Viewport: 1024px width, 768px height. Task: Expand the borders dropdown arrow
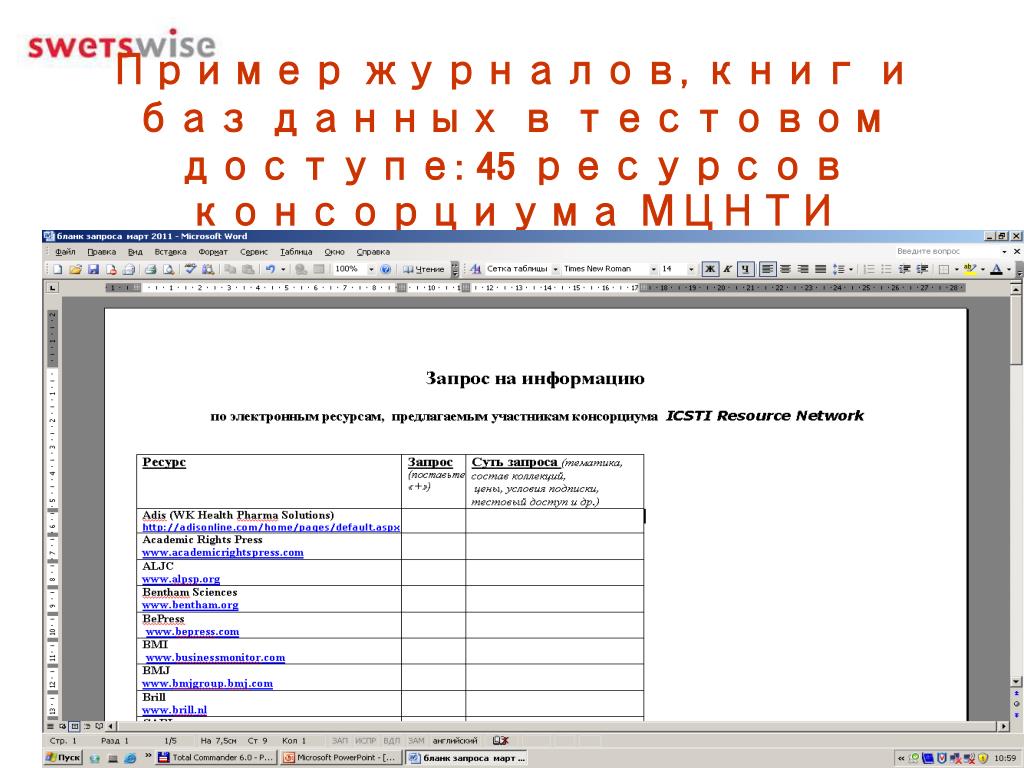pyautogui.click(x=956, y=269)
